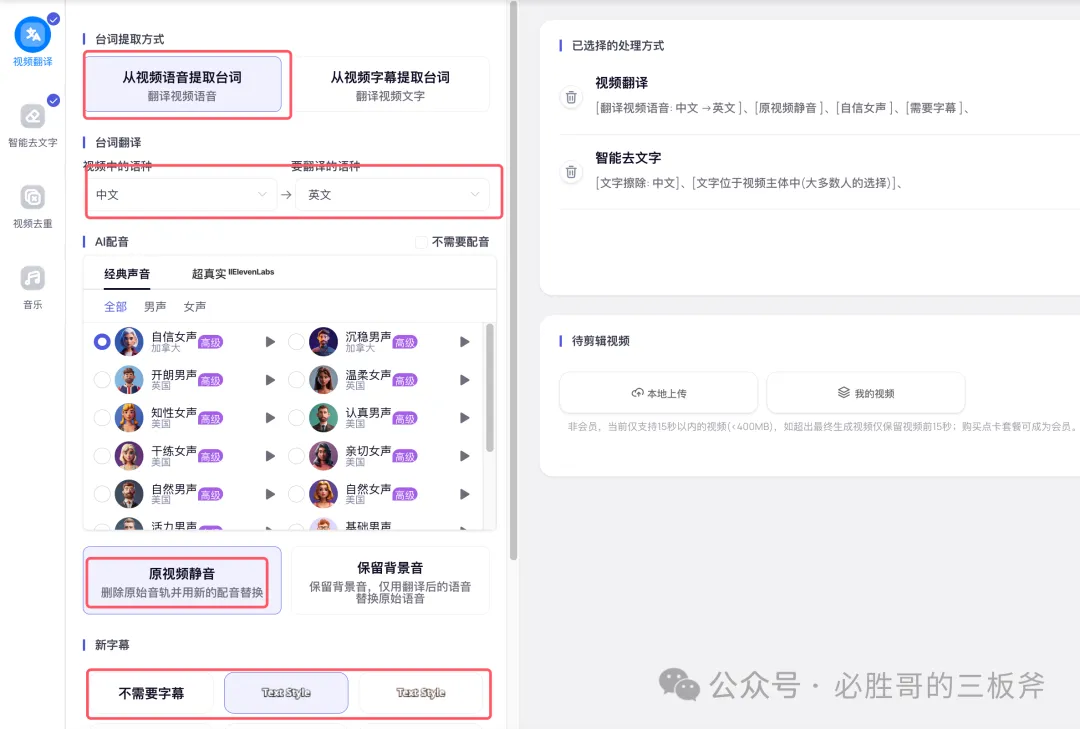This screenshot has height=729, width=1080.
Task: Choose 从视频字幕提取台词 option
Action: click(390, 84)
